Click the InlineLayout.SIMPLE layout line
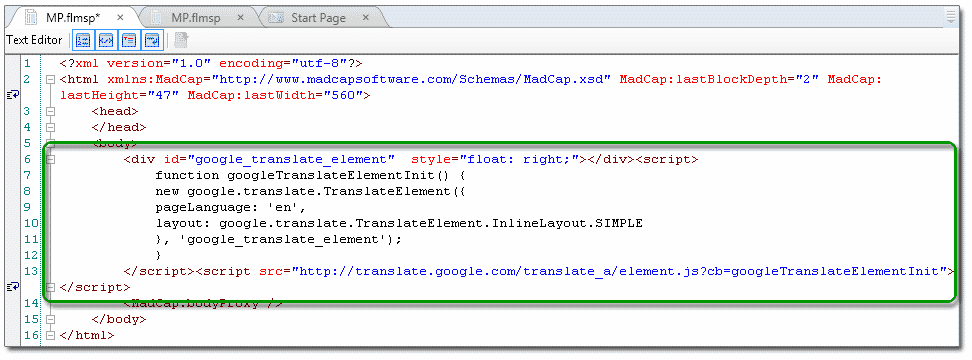Screen dimensions: 972x360 (x=399, y=223)
